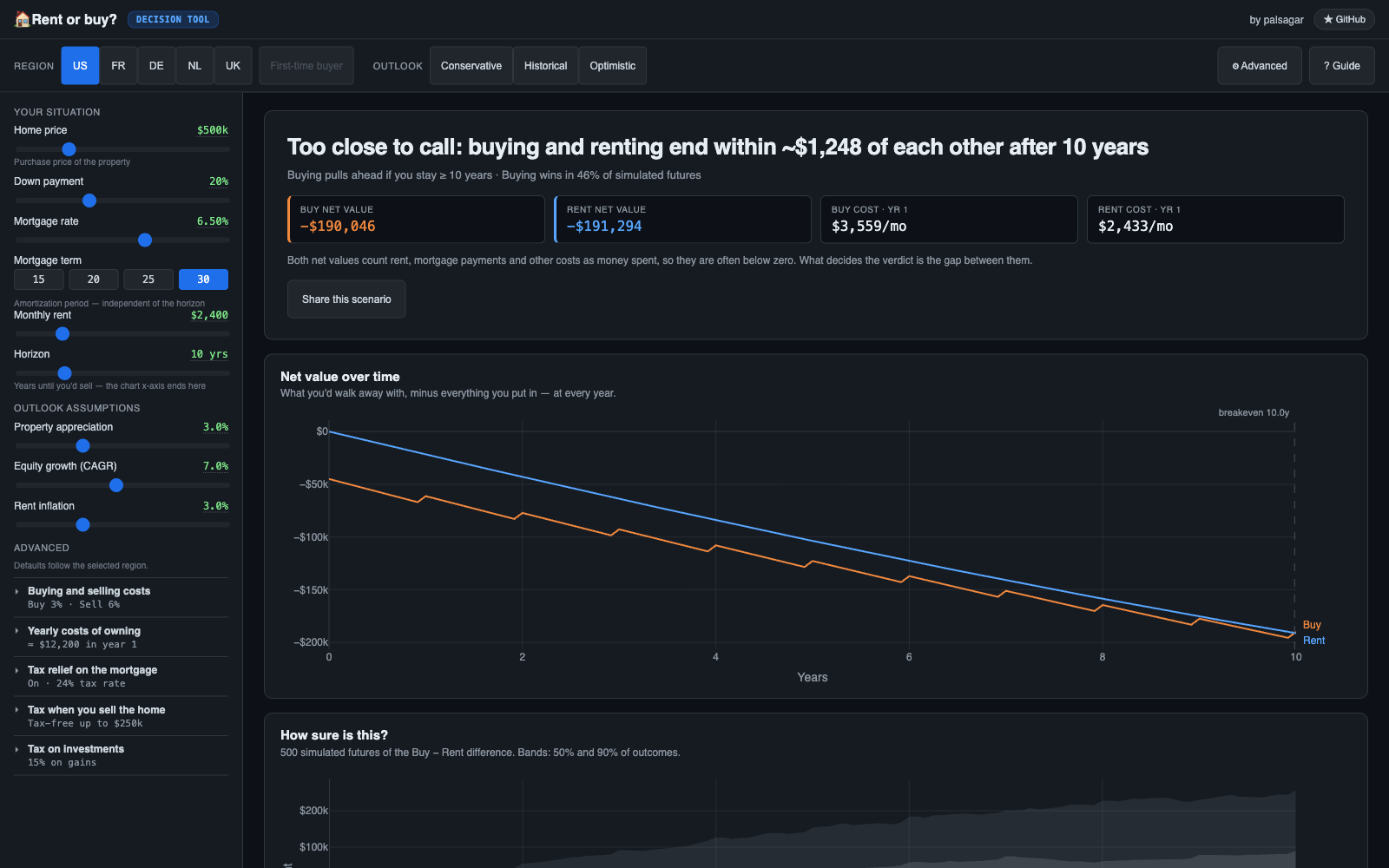1389x868 pixels.
Task: Open Advanced settings with gear icon
Action: (1260, 66)
